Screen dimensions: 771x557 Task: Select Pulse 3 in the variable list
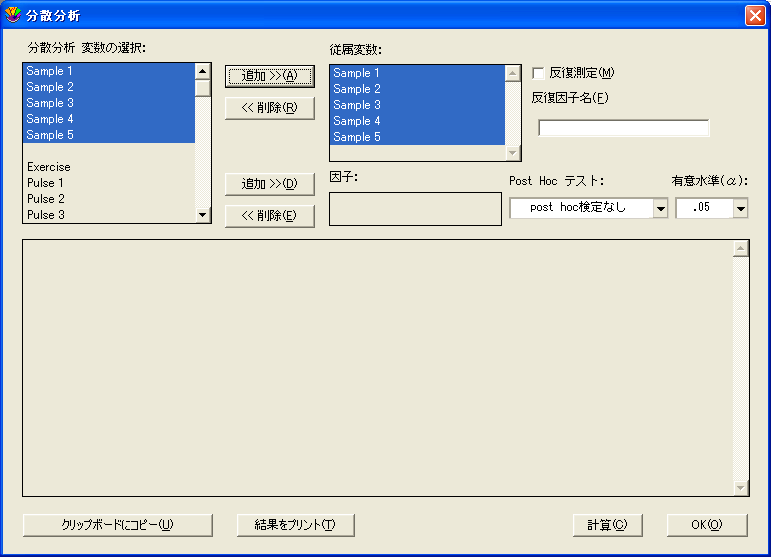109,215
